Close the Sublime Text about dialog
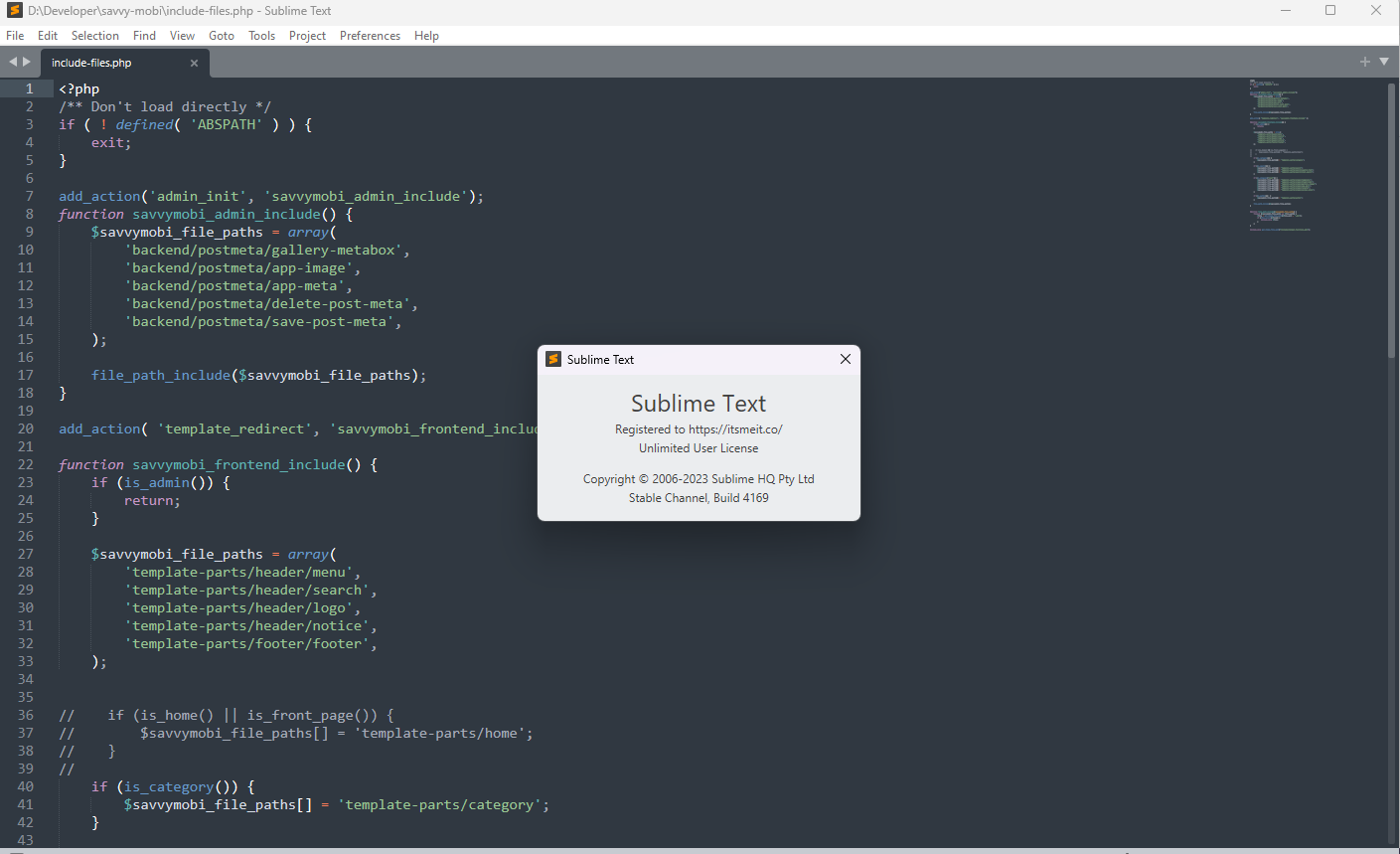The width and height of the screenshot is (1400, 854). (846, 359)
